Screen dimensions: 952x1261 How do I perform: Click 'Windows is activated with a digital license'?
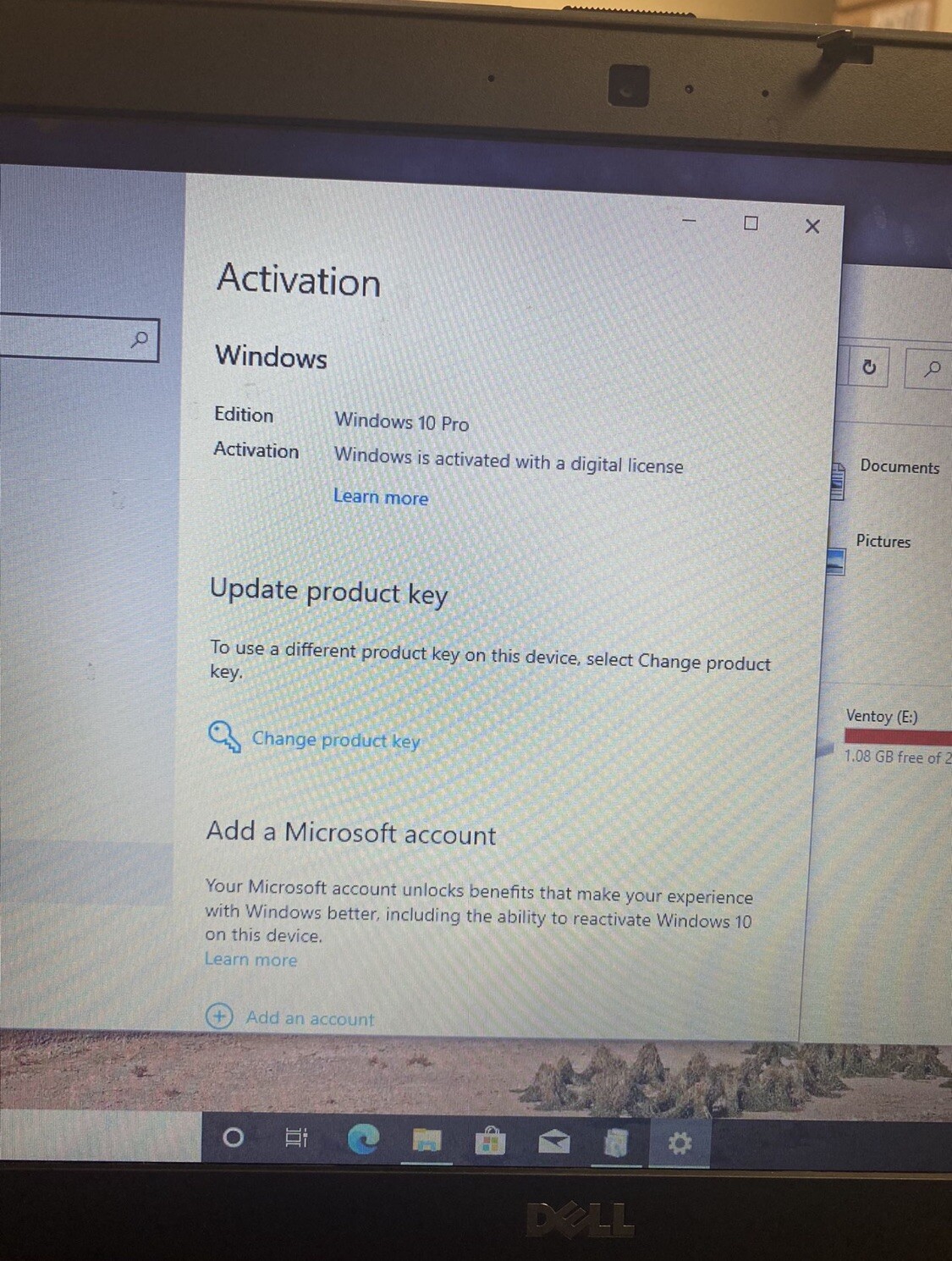(x=509, y=460)
